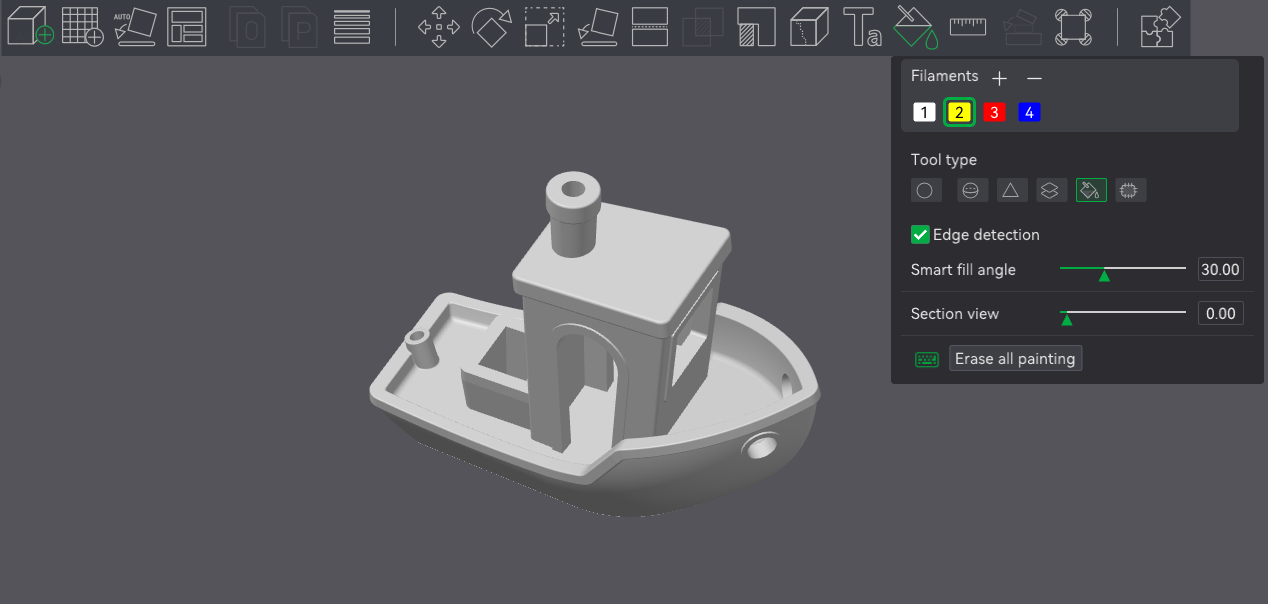Click the Section view value field
This screenshot has width=1268, height=604.
pos(1221,314)
